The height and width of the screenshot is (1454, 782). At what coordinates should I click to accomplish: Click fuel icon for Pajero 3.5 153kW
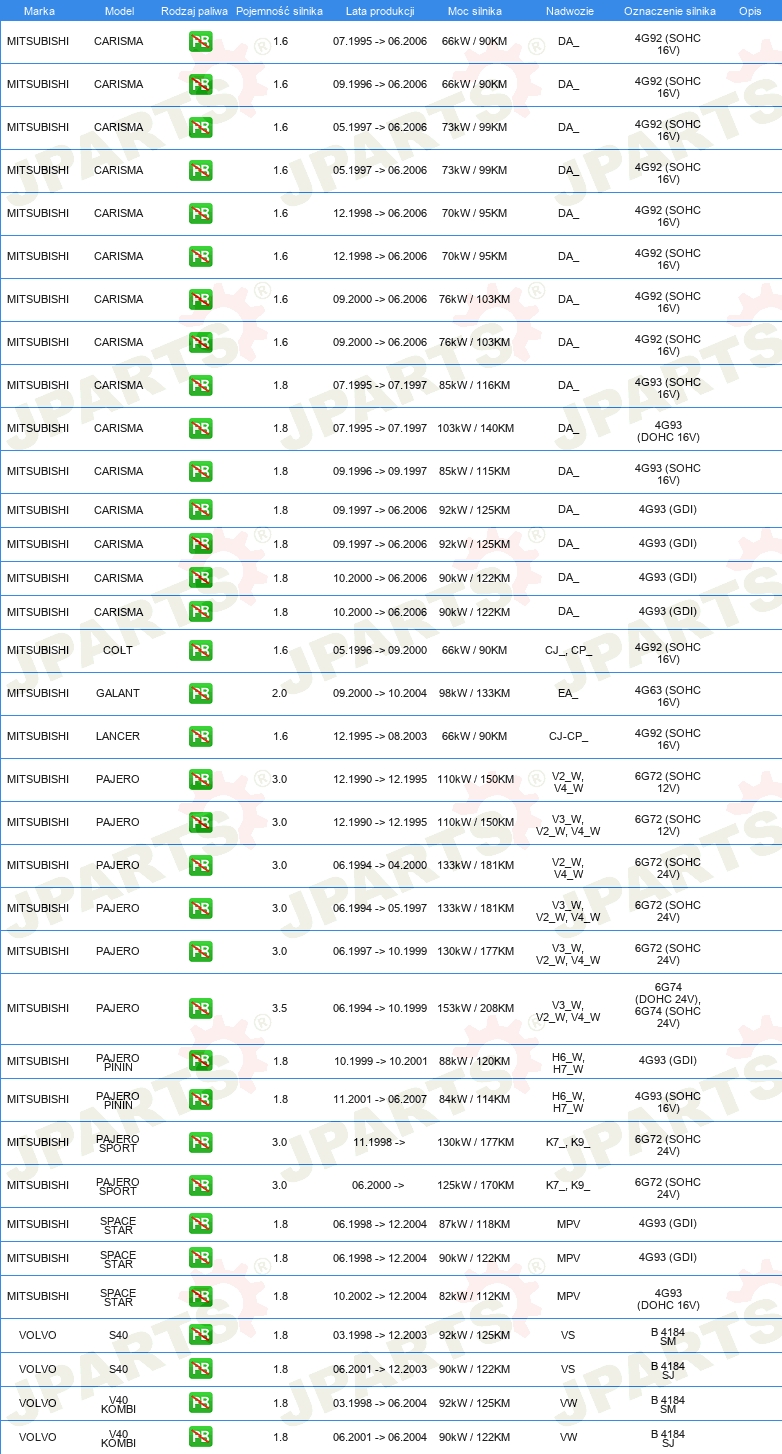click(x=200, y=1008)
